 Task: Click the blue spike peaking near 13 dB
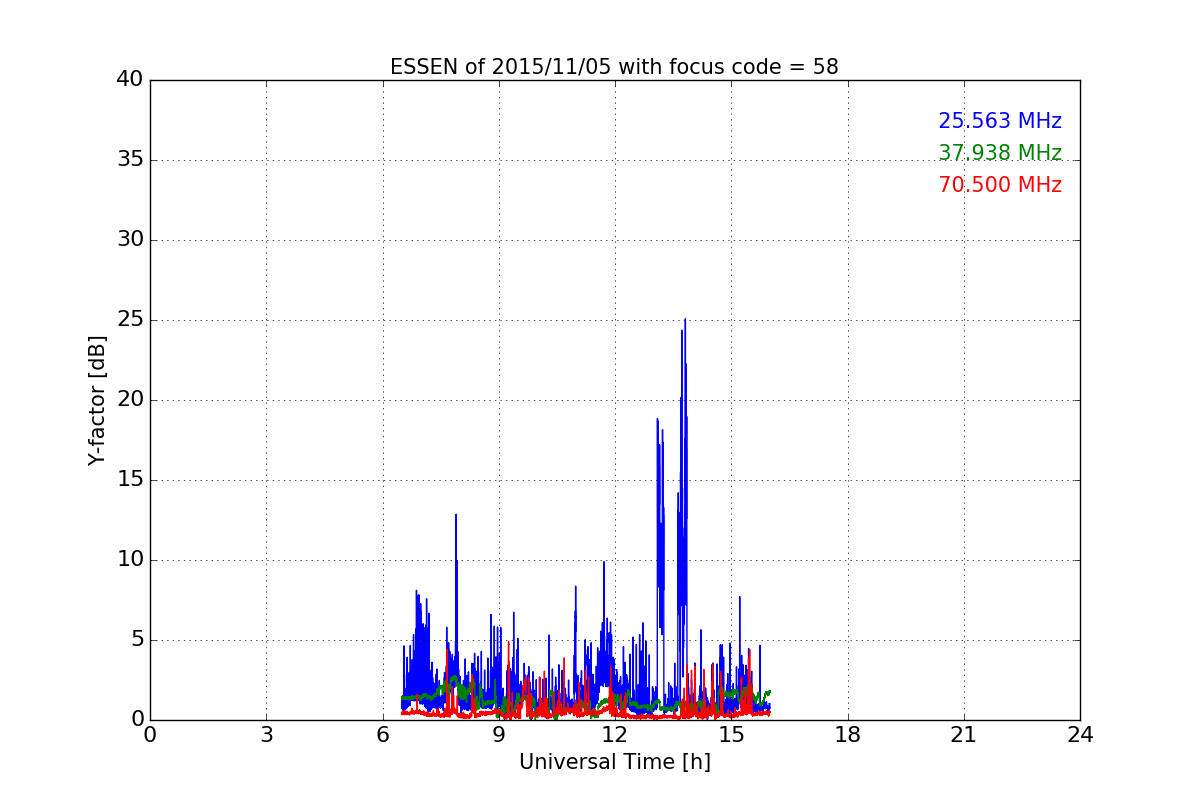click(456, 517)
